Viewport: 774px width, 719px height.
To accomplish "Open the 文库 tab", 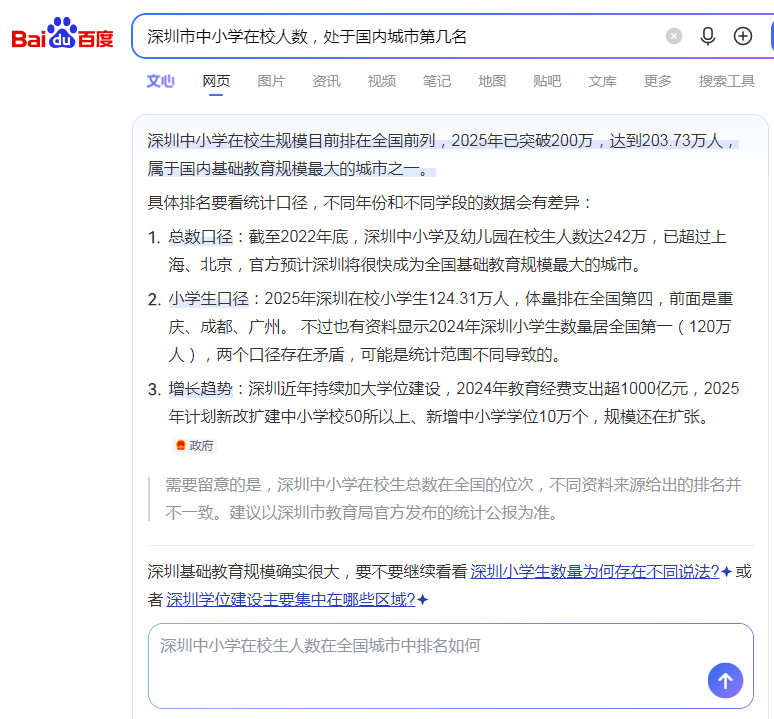I will pyautogui.click(x=602, y=81).
